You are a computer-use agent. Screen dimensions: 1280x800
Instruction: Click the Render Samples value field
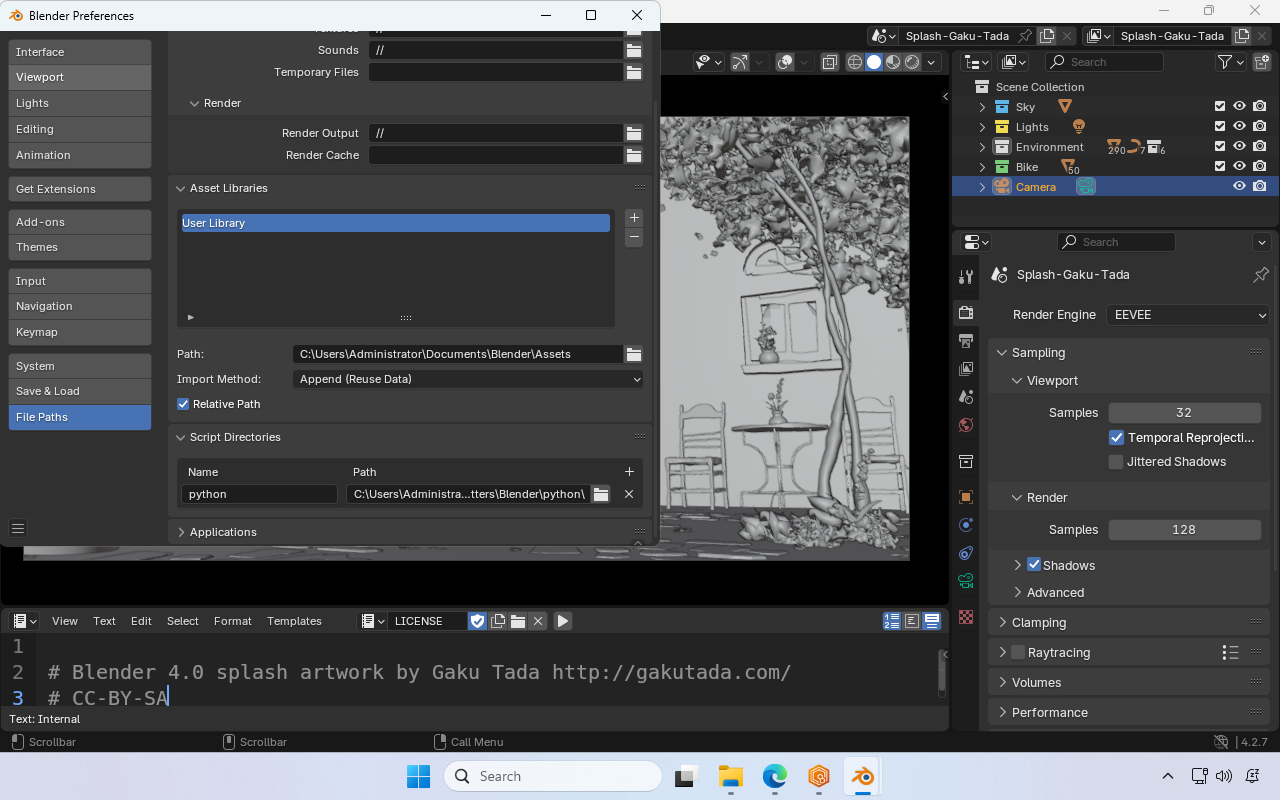click(x=1184, y=530)
